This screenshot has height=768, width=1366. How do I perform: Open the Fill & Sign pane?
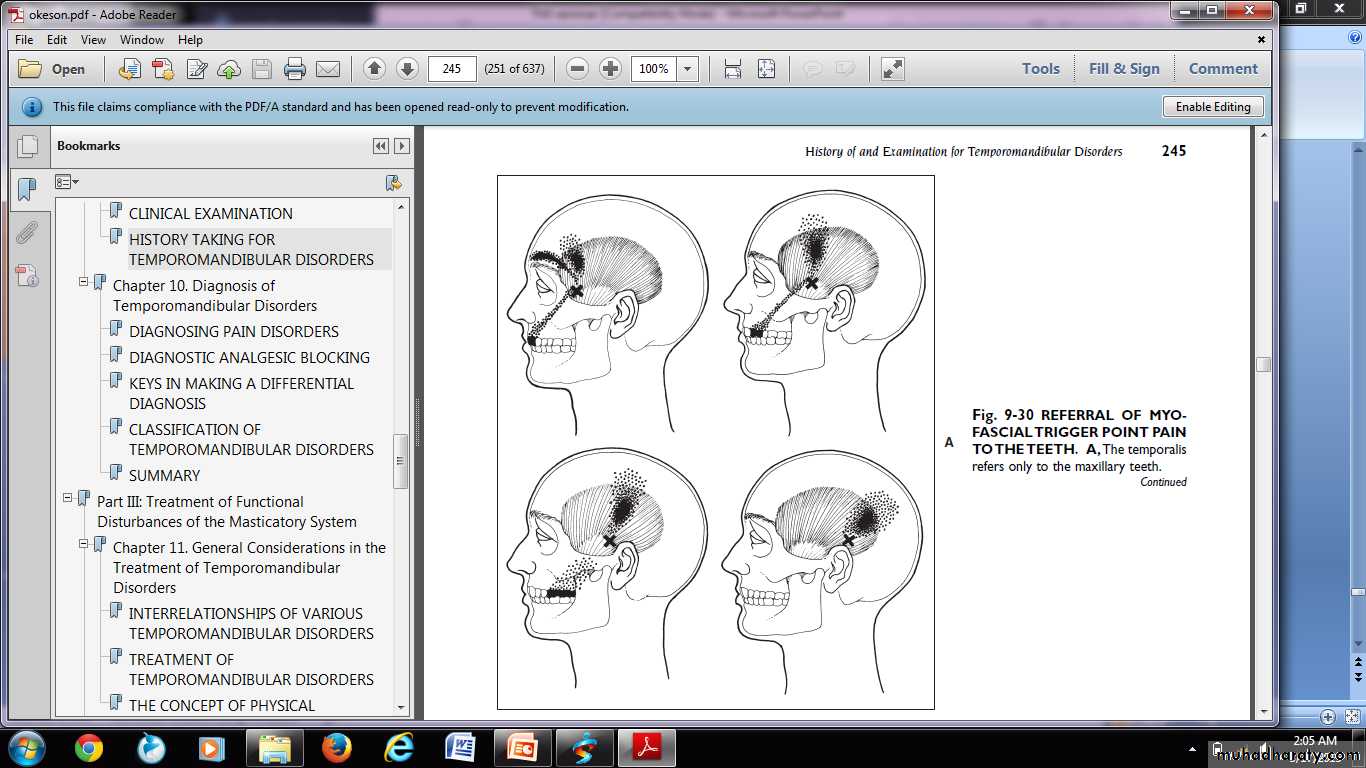click(1124, 69)
